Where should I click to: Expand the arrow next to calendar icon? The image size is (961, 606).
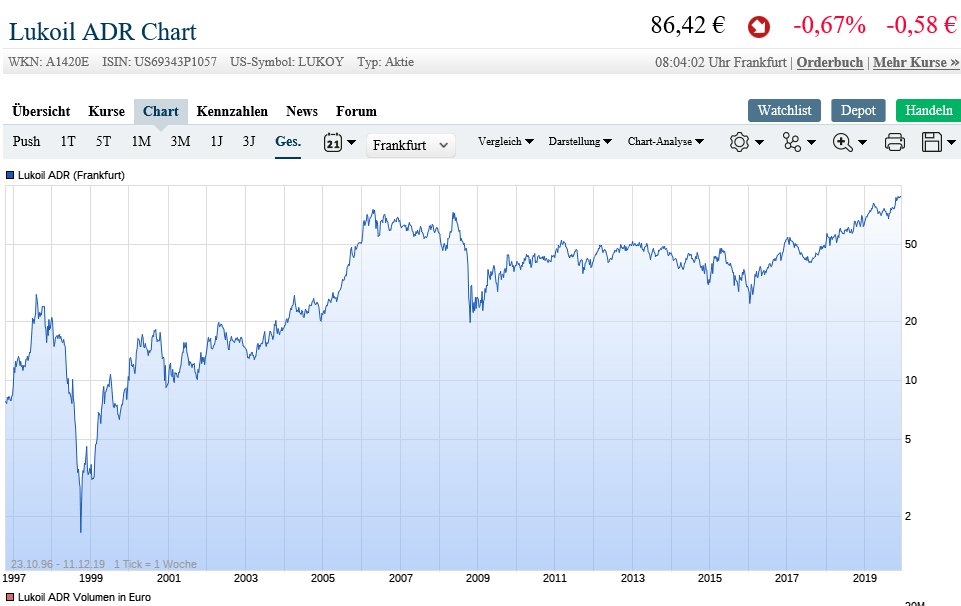pos(351,142)
